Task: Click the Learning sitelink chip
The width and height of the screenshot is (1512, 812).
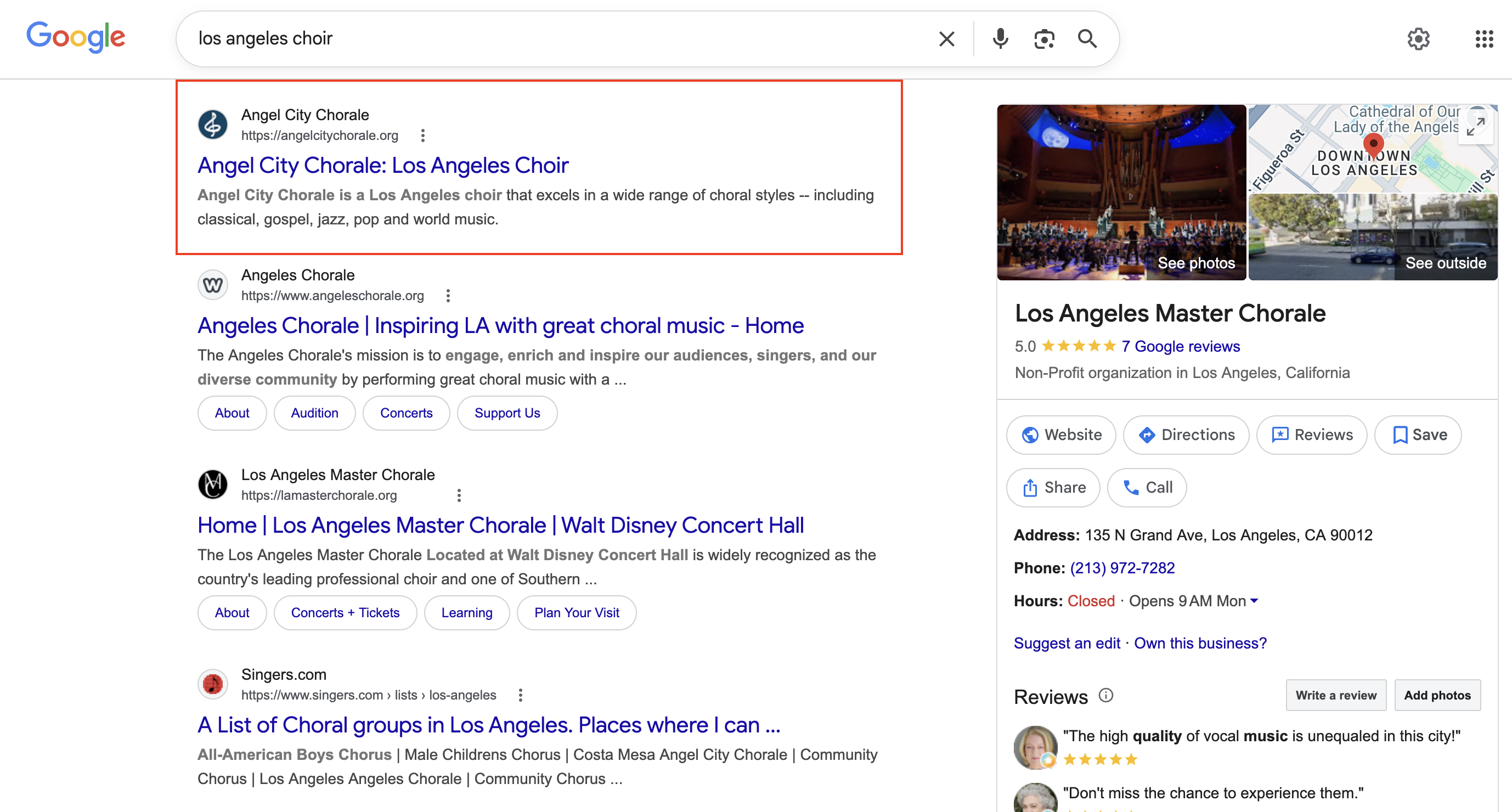Action: coord(467,612)
